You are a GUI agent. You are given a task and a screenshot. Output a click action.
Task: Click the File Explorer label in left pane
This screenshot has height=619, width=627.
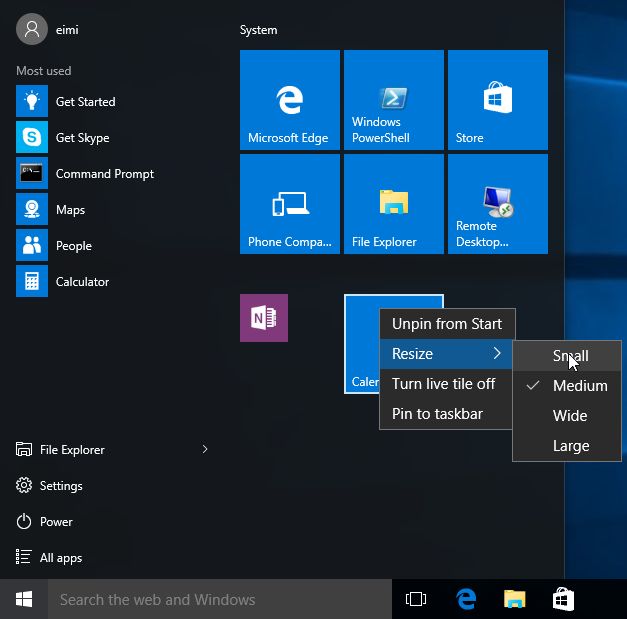[x=72, y=450]
